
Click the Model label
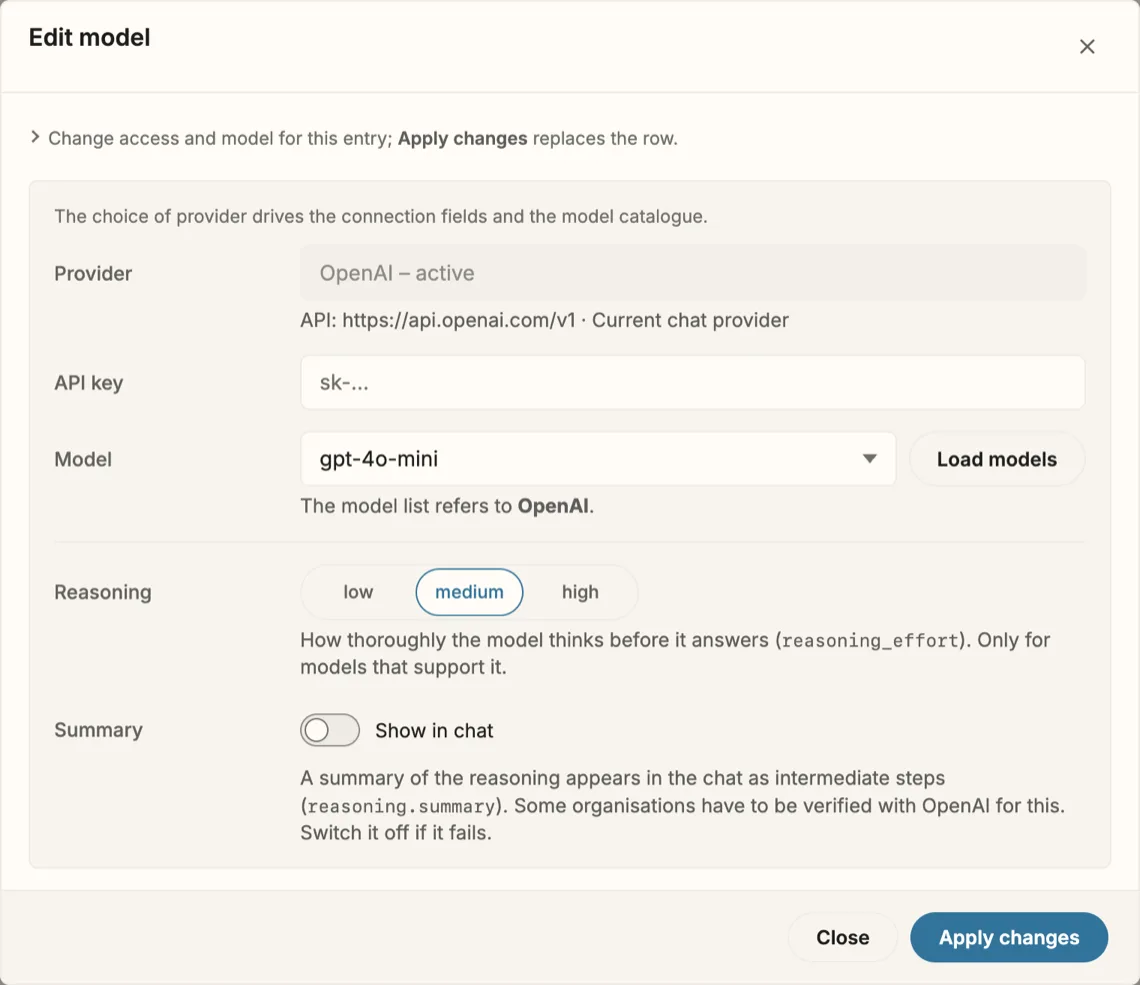pos(83,459)
